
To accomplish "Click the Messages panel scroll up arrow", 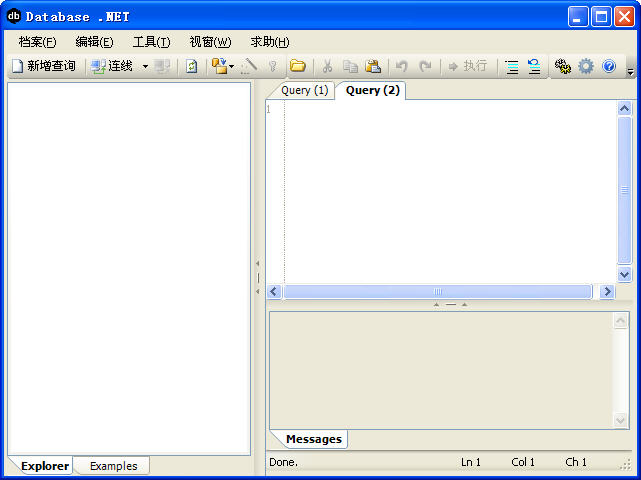I will coord(620,321).
